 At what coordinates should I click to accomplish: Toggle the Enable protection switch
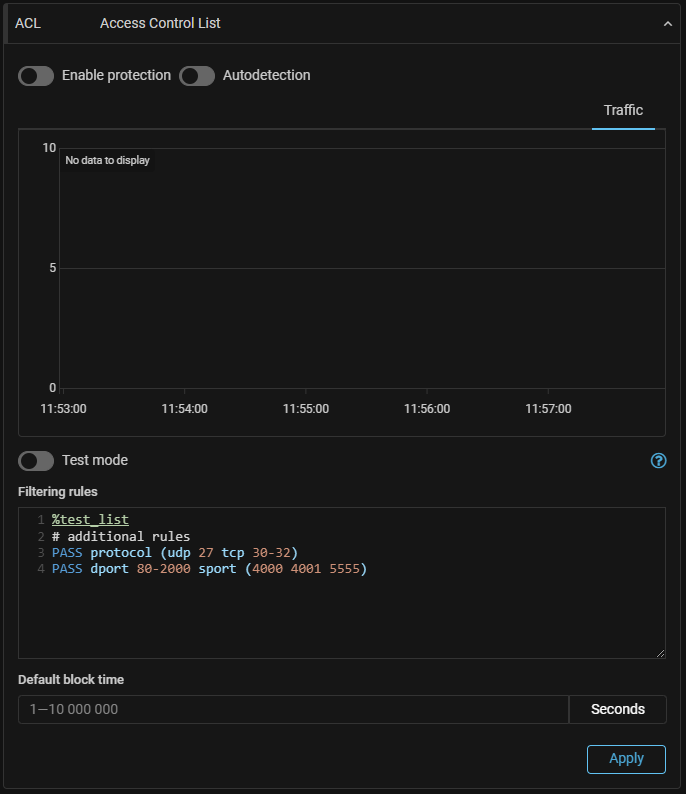point(36,76)
